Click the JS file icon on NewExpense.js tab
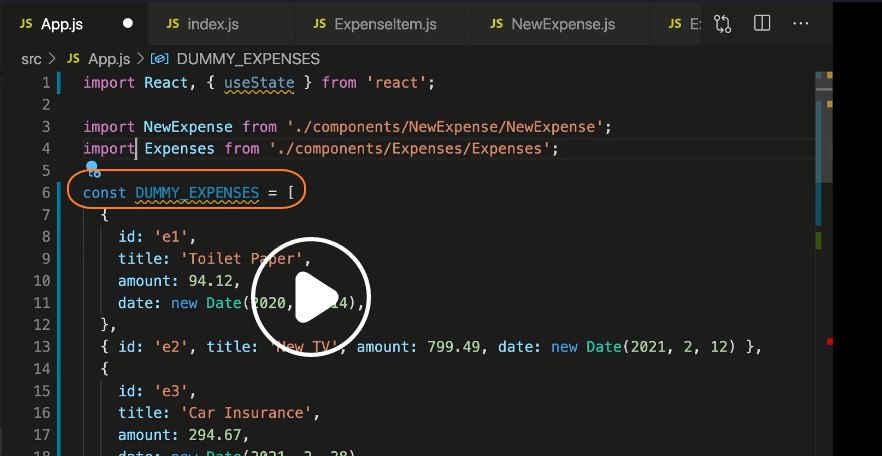The width and height of the screenshot is (882, 456). coord(497,24)
